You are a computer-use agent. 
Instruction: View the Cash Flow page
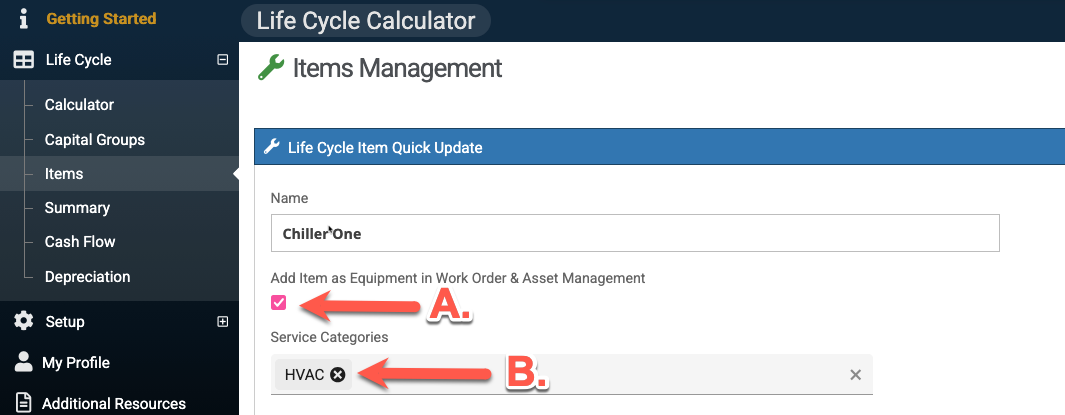80,242
